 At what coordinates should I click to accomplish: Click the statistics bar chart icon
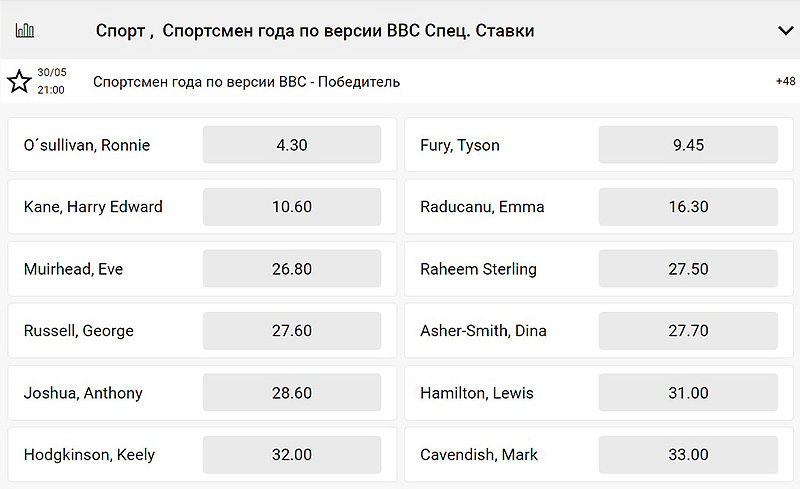[25, 31]
